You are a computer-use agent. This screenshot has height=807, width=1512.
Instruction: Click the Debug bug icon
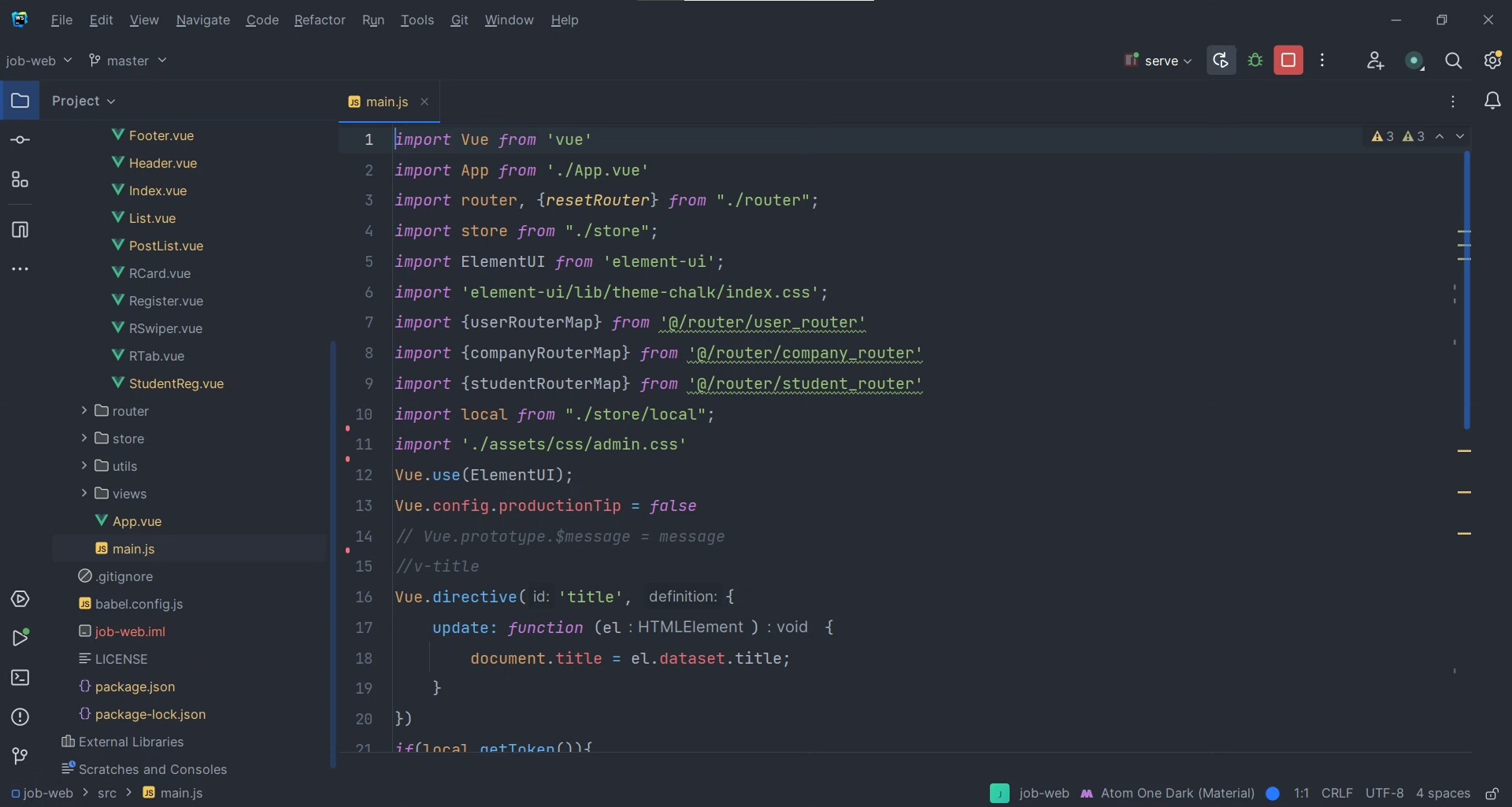(x=1255, y=61)
